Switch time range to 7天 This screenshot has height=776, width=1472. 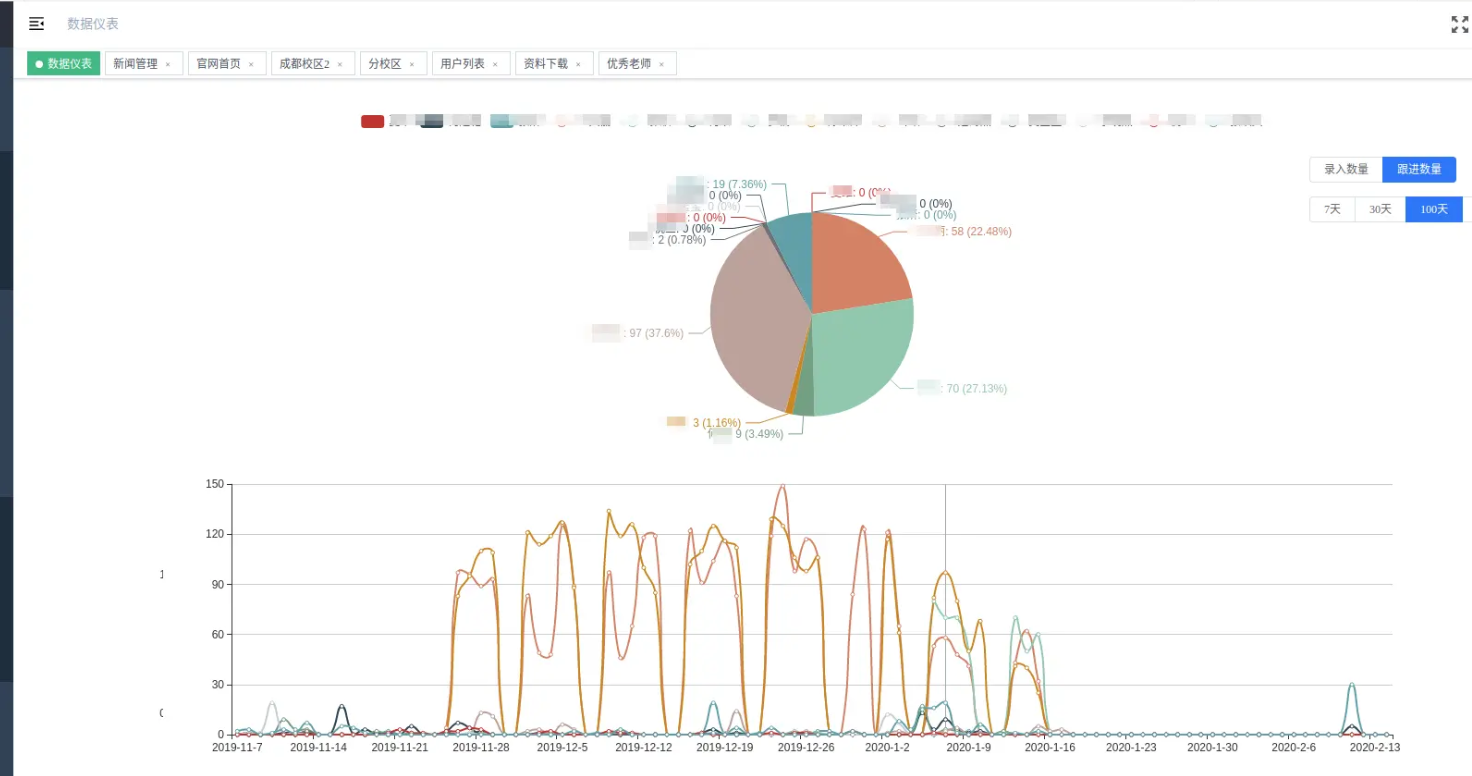click(1332, 210)
